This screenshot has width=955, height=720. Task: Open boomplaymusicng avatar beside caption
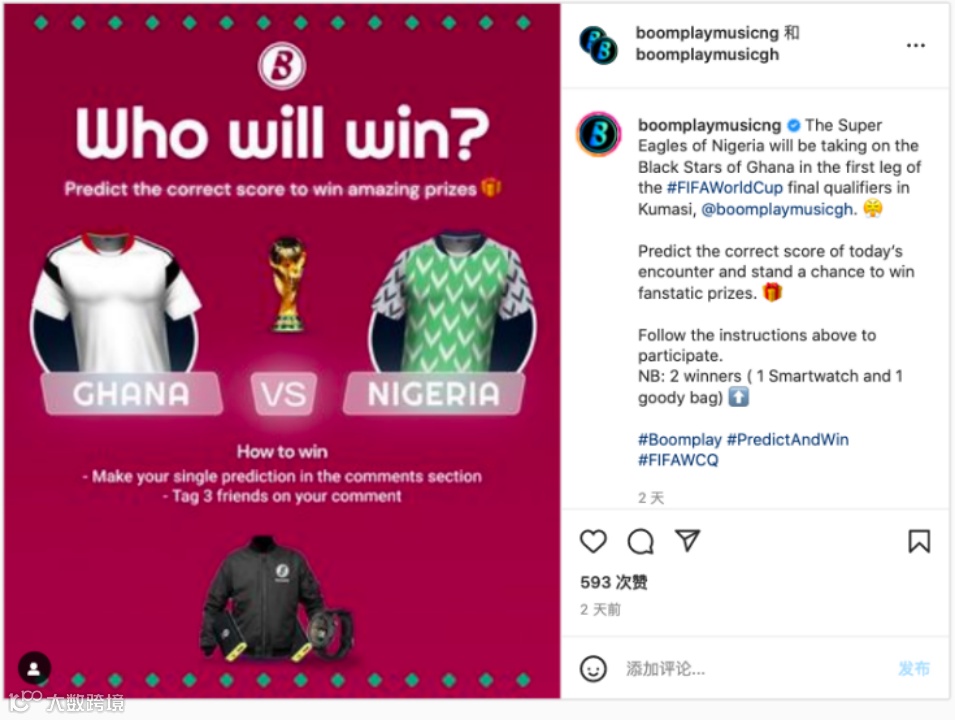tap(599, 134)
